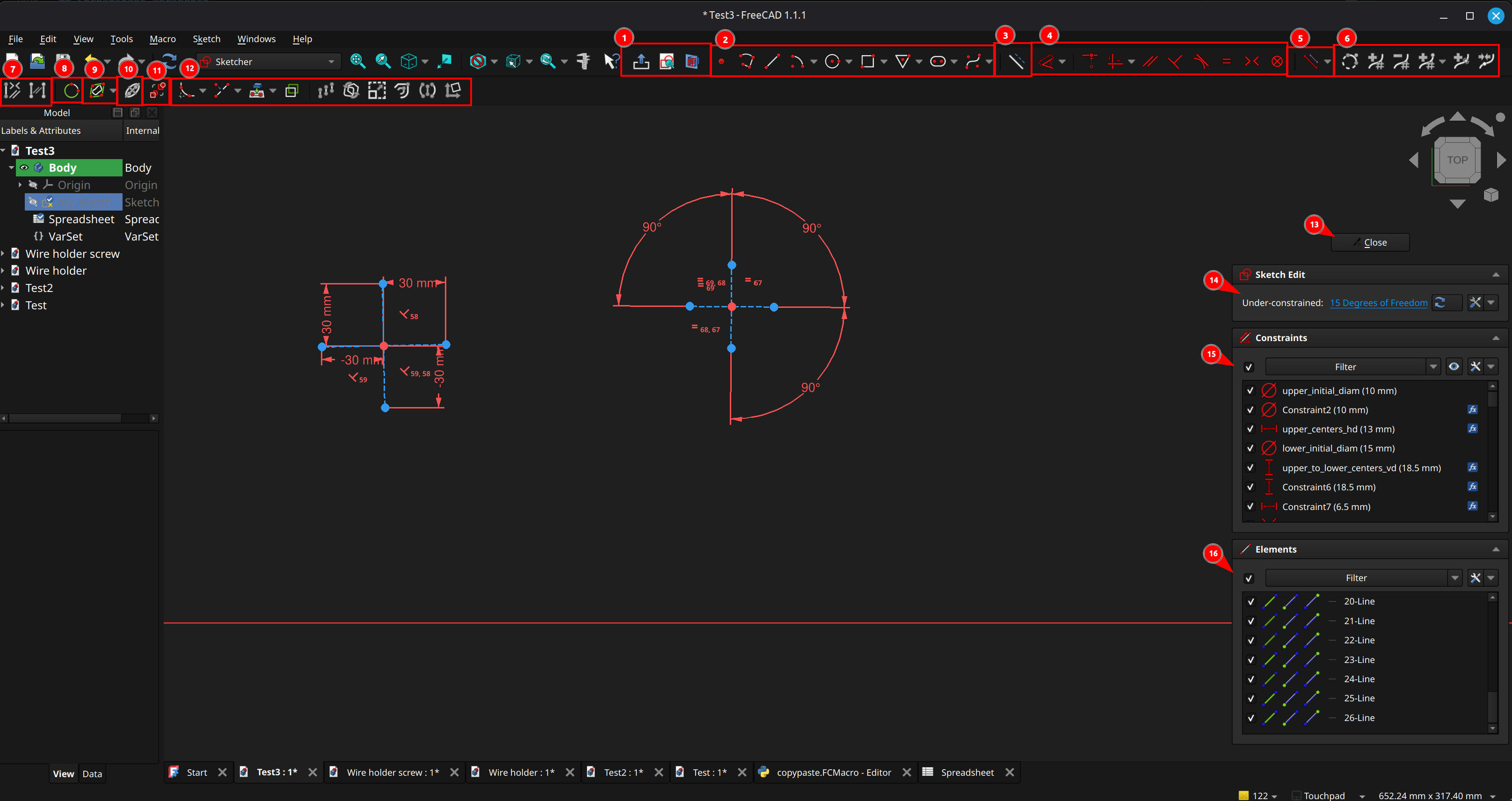Apply the Tangent constraint

(1201, 61)
